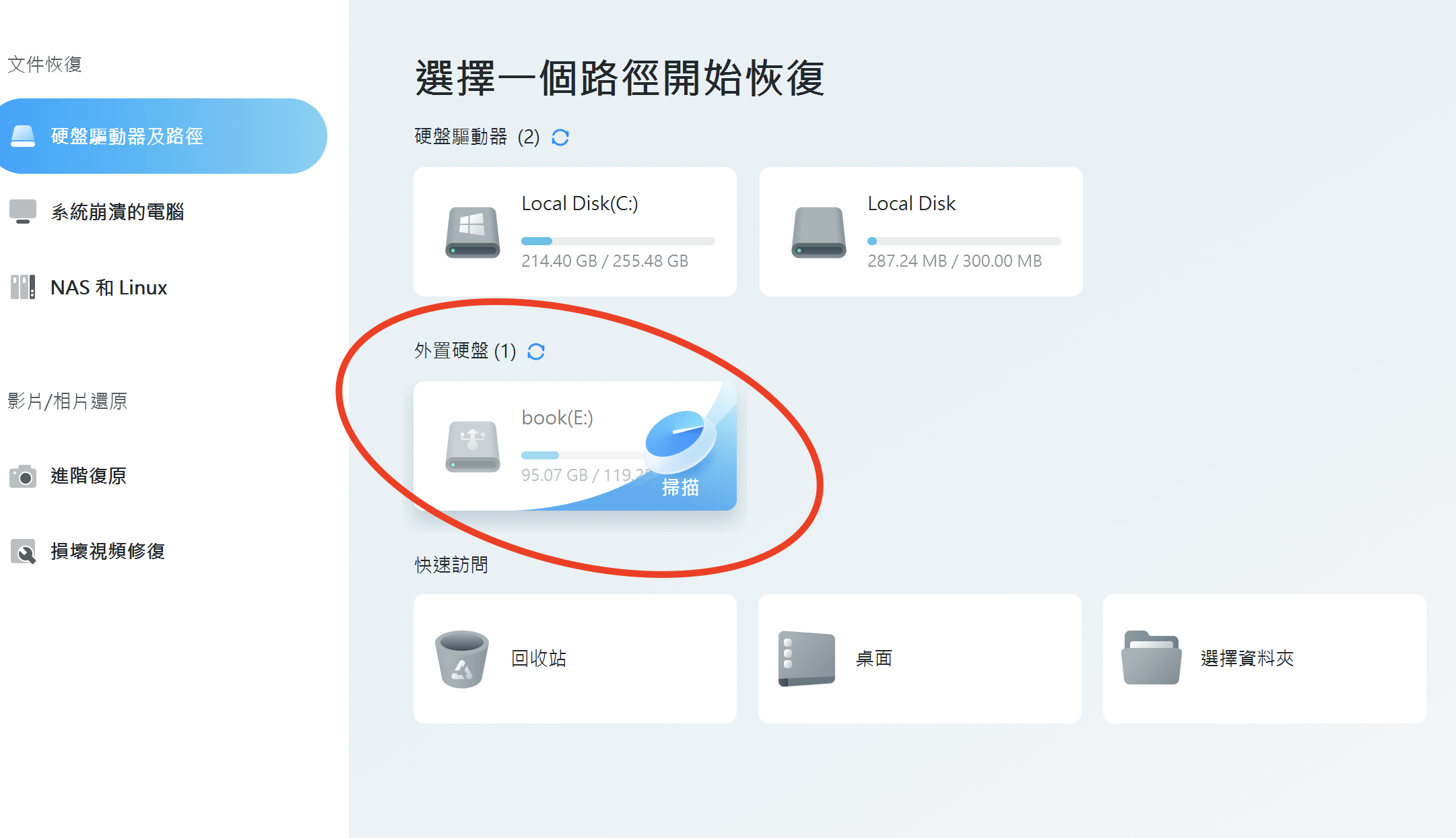The width and height of the screenshot is (1456, 838).
Task: Open the 回收站 quick access card
Action: pos(574,658)
